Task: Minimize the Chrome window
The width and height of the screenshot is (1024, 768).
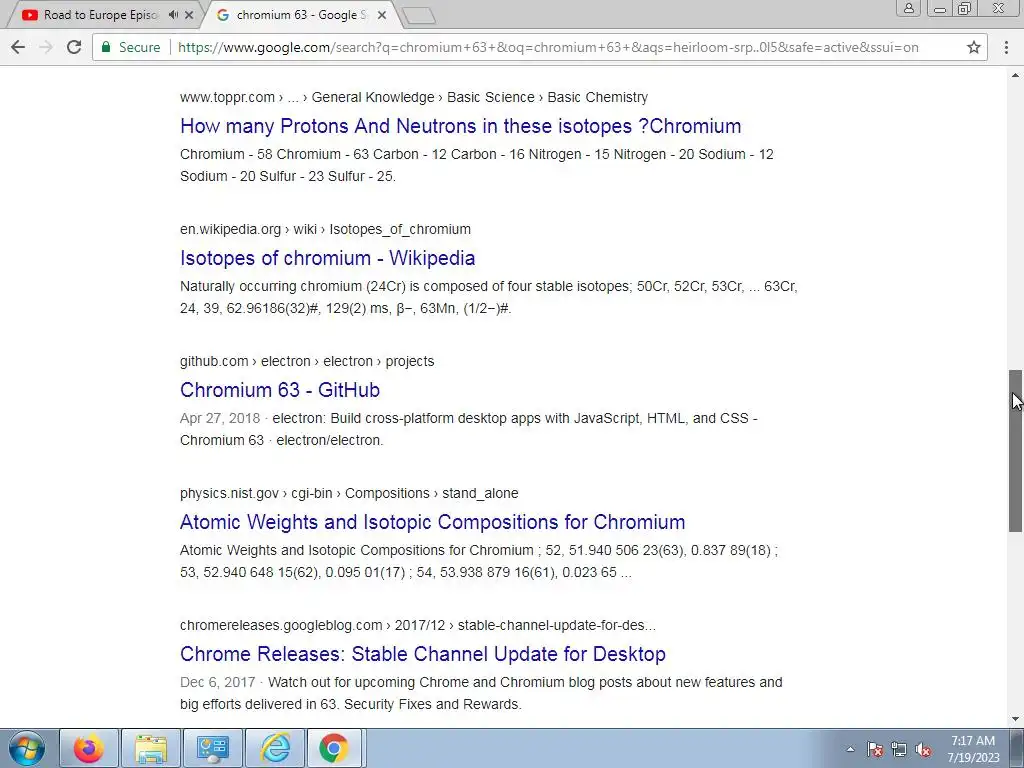Action: (940, 8)
